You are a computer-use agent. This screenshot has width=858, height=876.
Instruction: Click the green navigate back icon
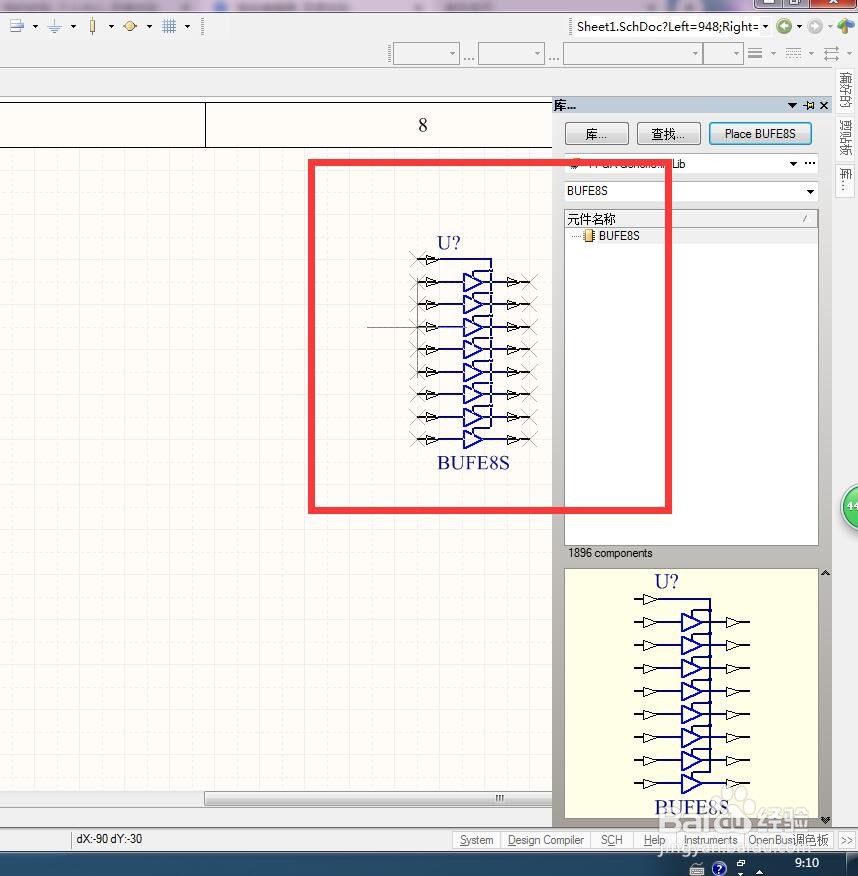point(784,26)
